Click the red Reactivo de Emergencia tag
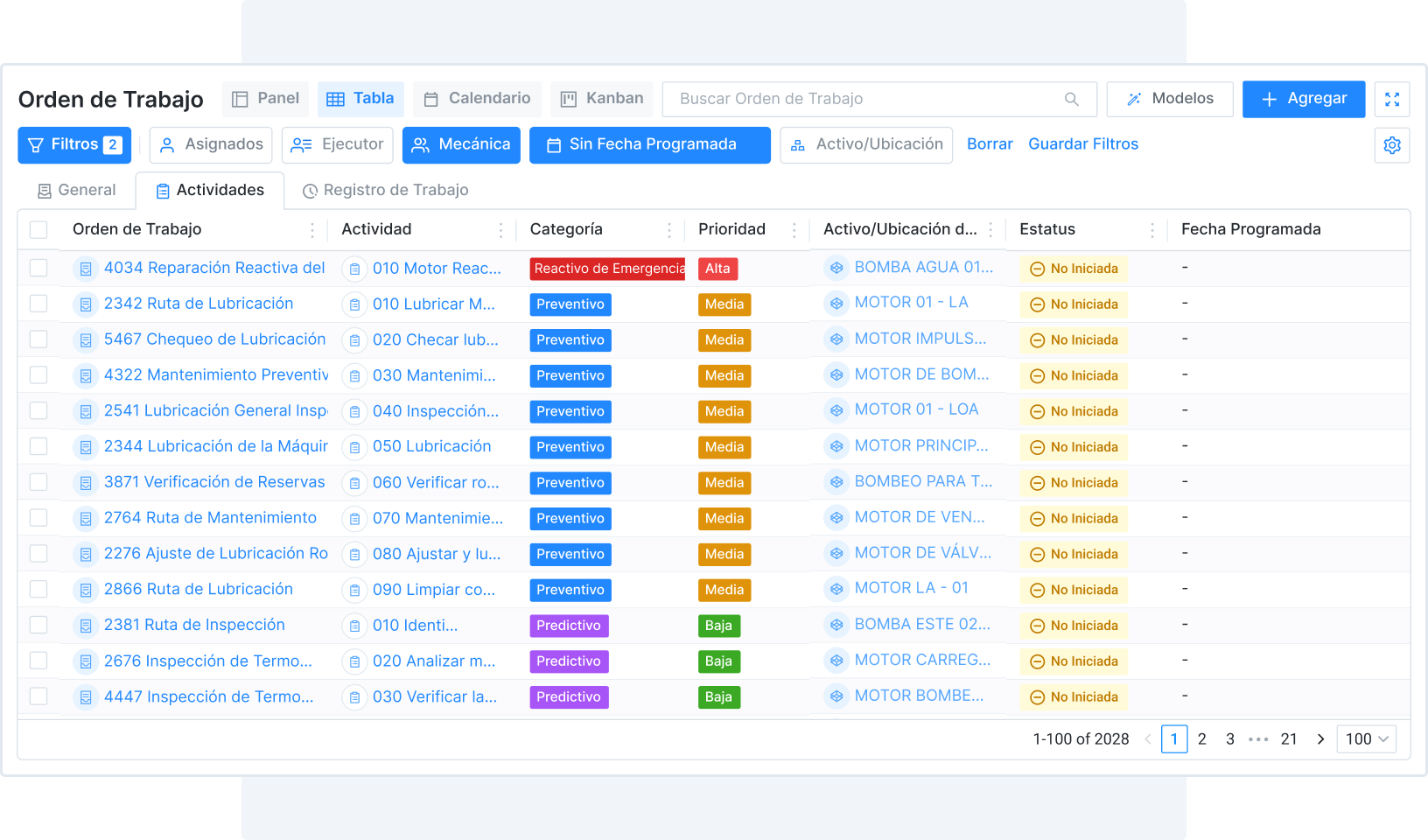 (607, 269)
